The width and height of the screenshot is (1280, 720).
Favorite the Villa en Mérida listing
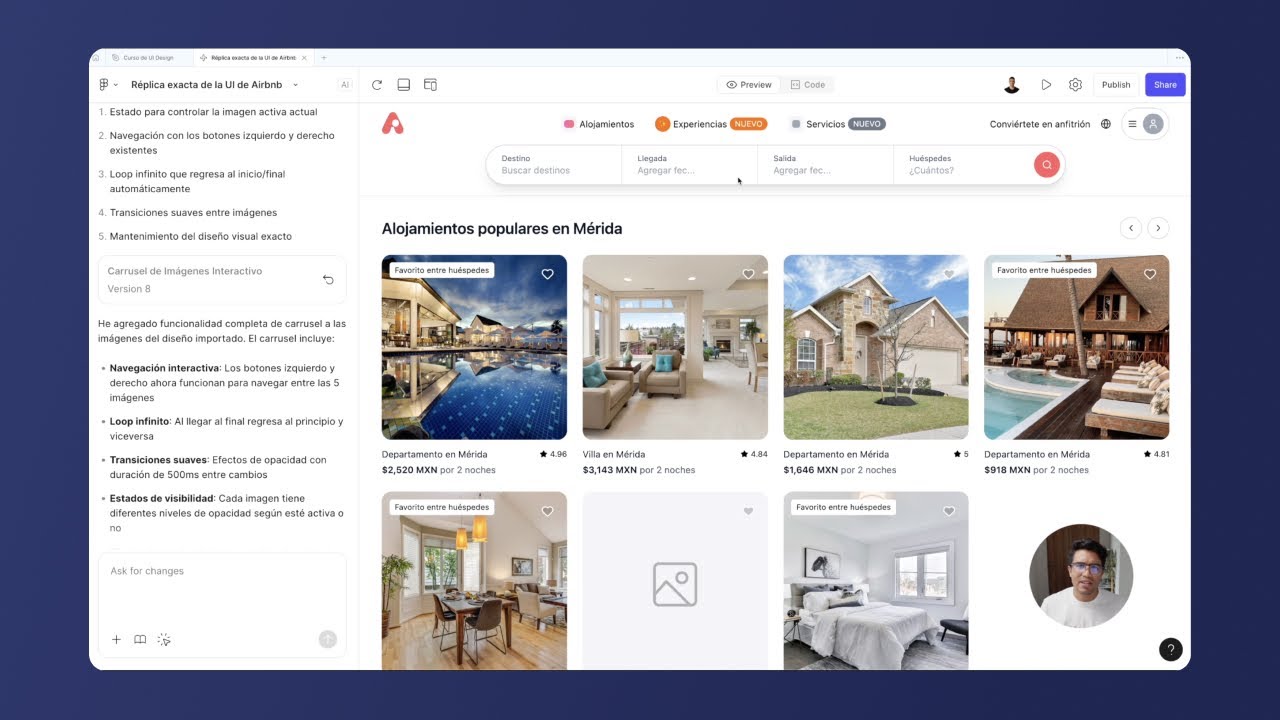[x=748, y=274]
